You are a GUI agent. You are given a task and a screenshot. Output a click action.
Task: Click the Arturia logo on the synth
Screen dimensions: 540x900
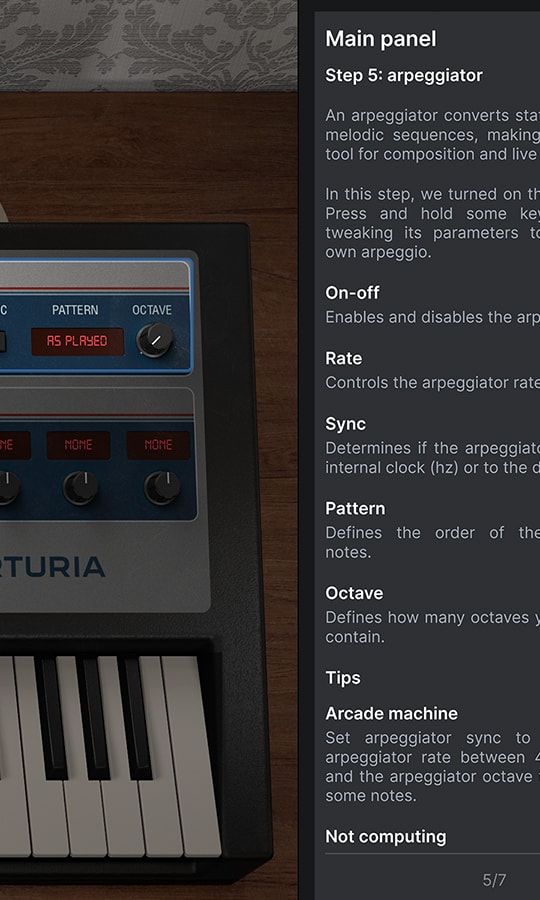point(52,567)
